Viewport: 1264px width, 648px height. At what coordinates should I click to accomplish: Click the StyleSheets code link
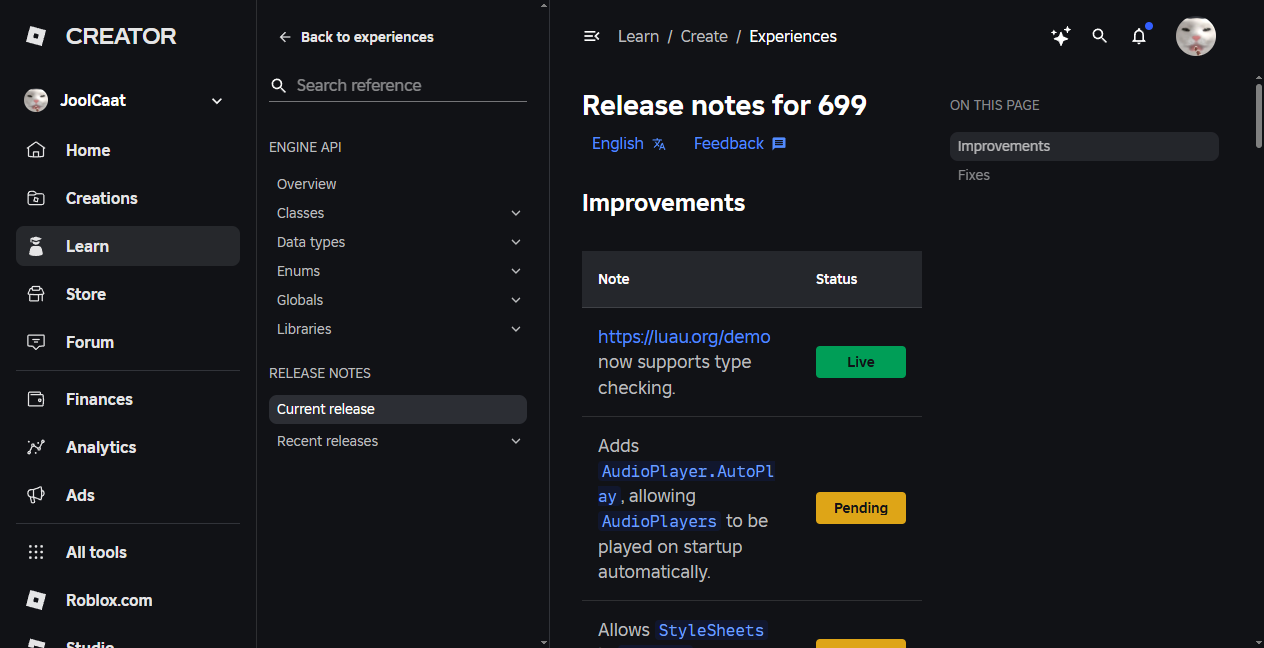(712, 630)
